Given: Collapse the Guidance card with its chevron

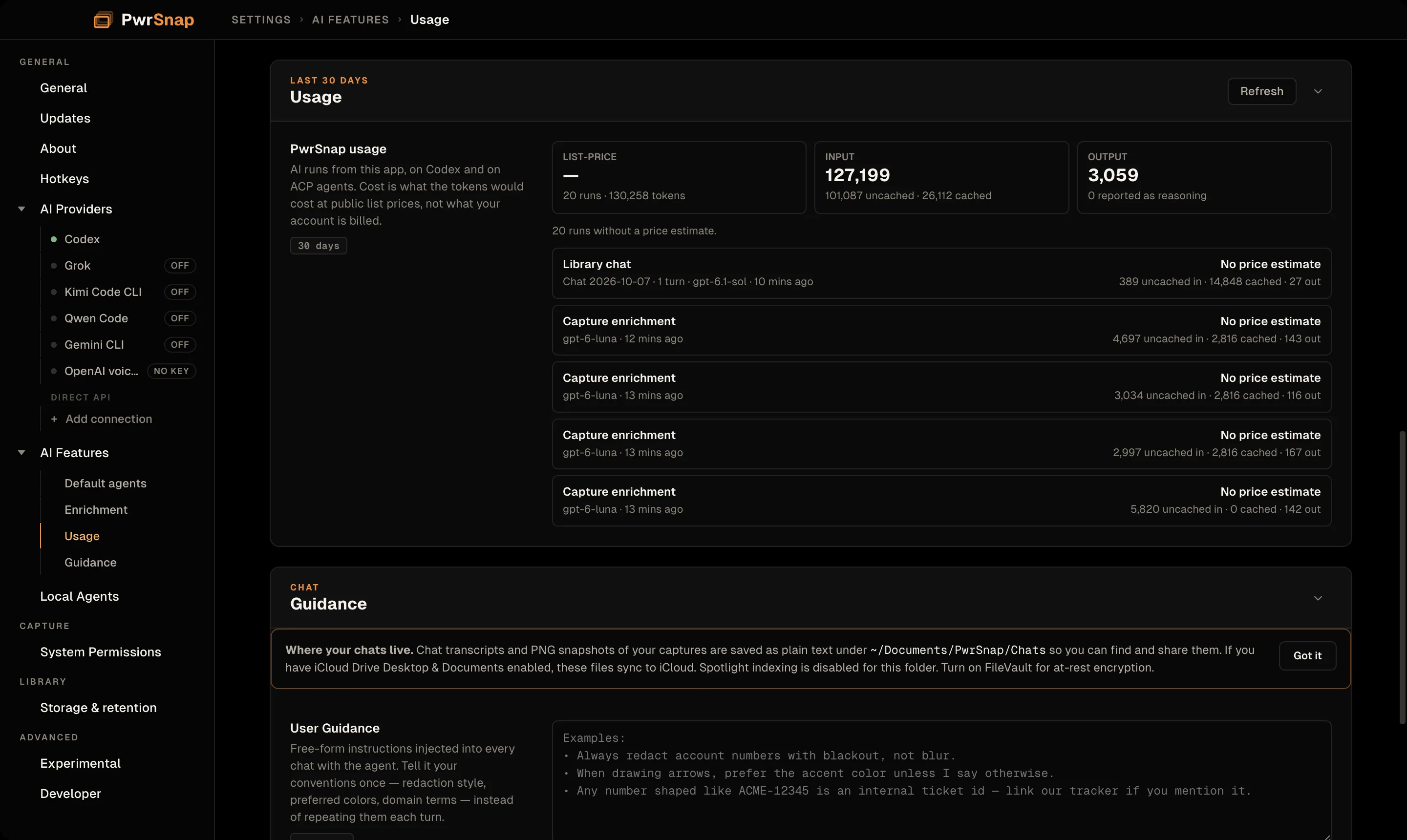Looking at the screenshot, I should pos(1318,598).
